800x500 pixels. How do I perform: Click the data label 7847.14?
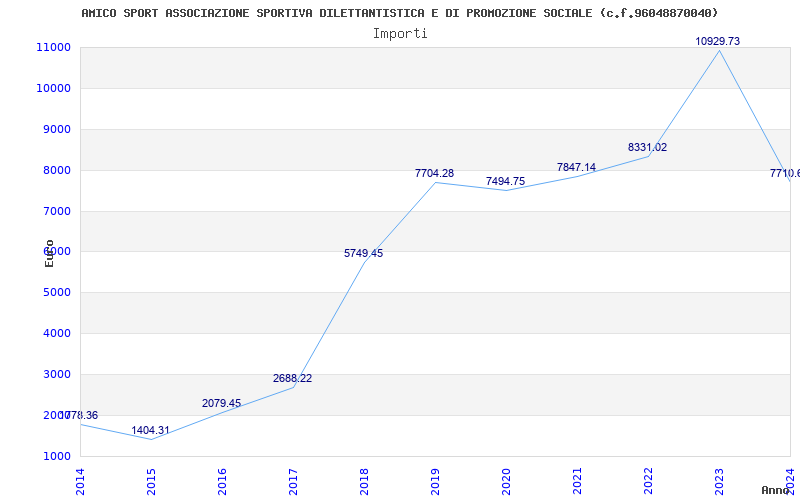[576, 167]
